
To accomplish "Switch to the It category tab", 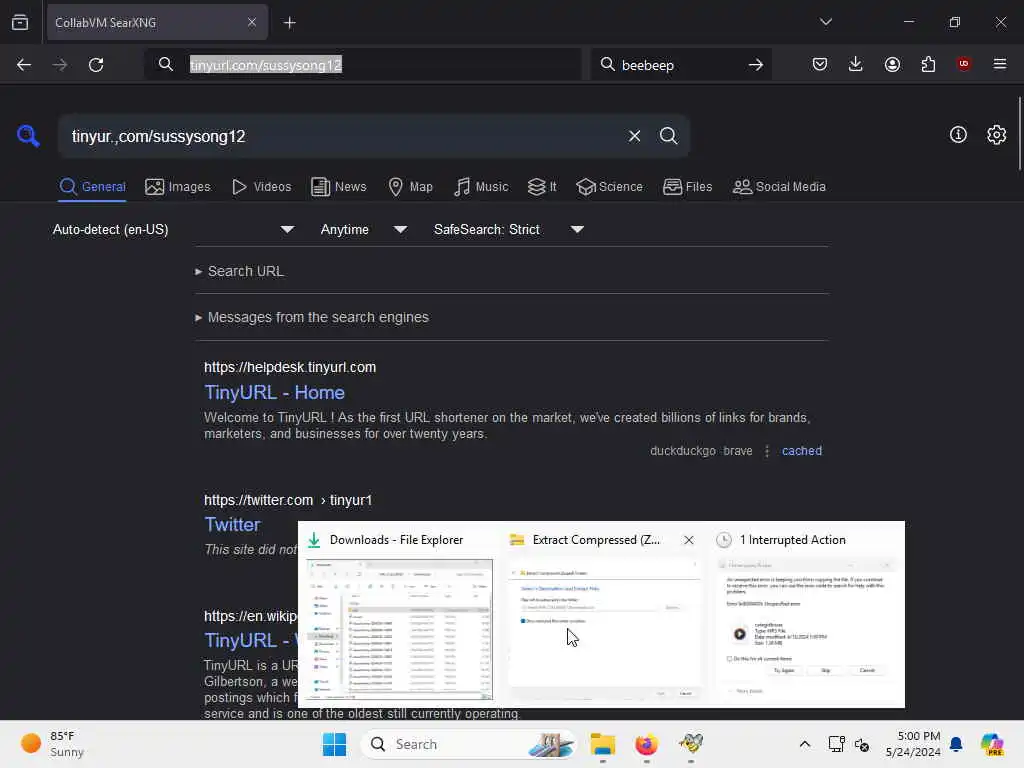I will click(541, 187).
